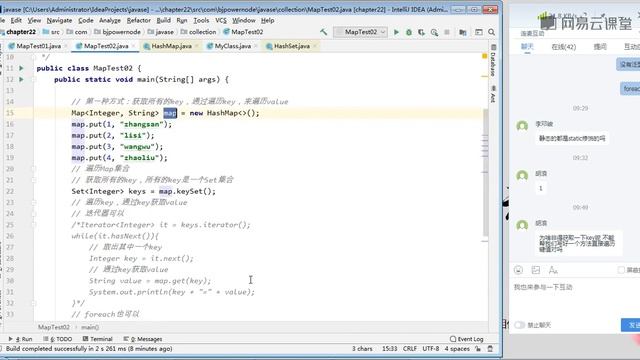Image resolution: width=640 pixels, height=360 pixels.
Task: Toggle fold marker on main method line
Action: [34, 79]
